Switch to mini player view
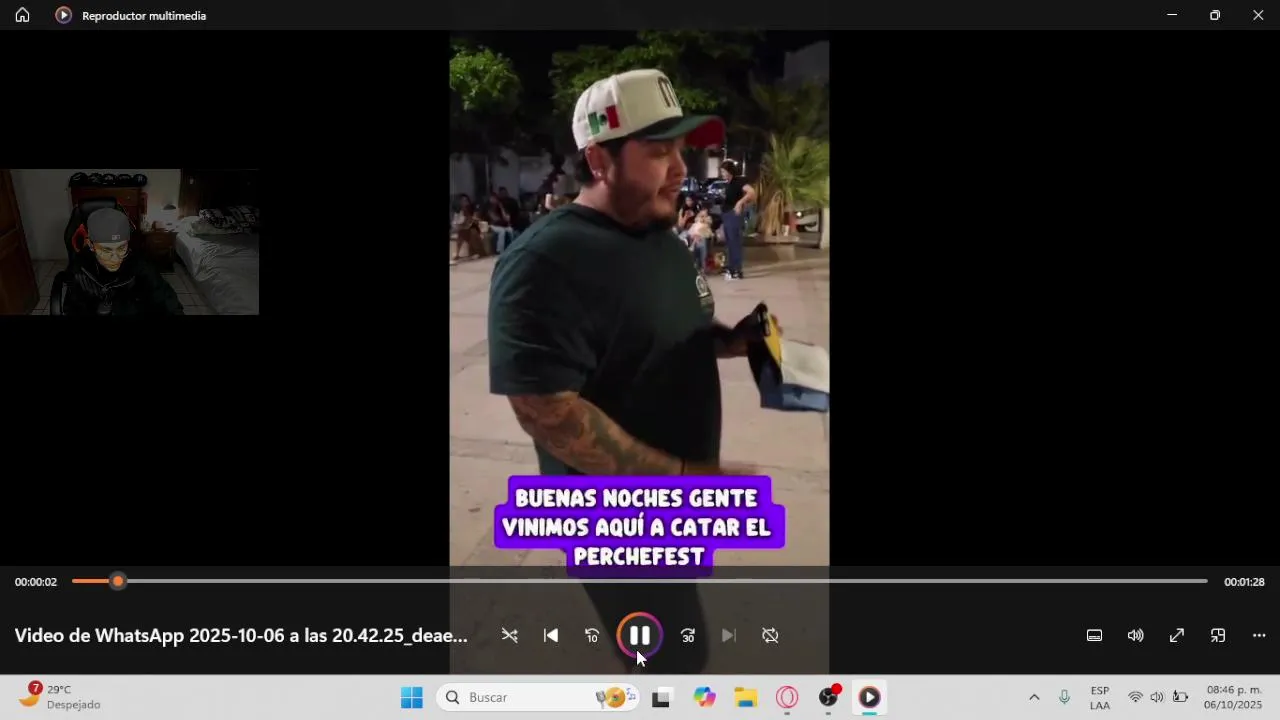This screenshot has width=1280, height=720. (x=1218, y=635)
